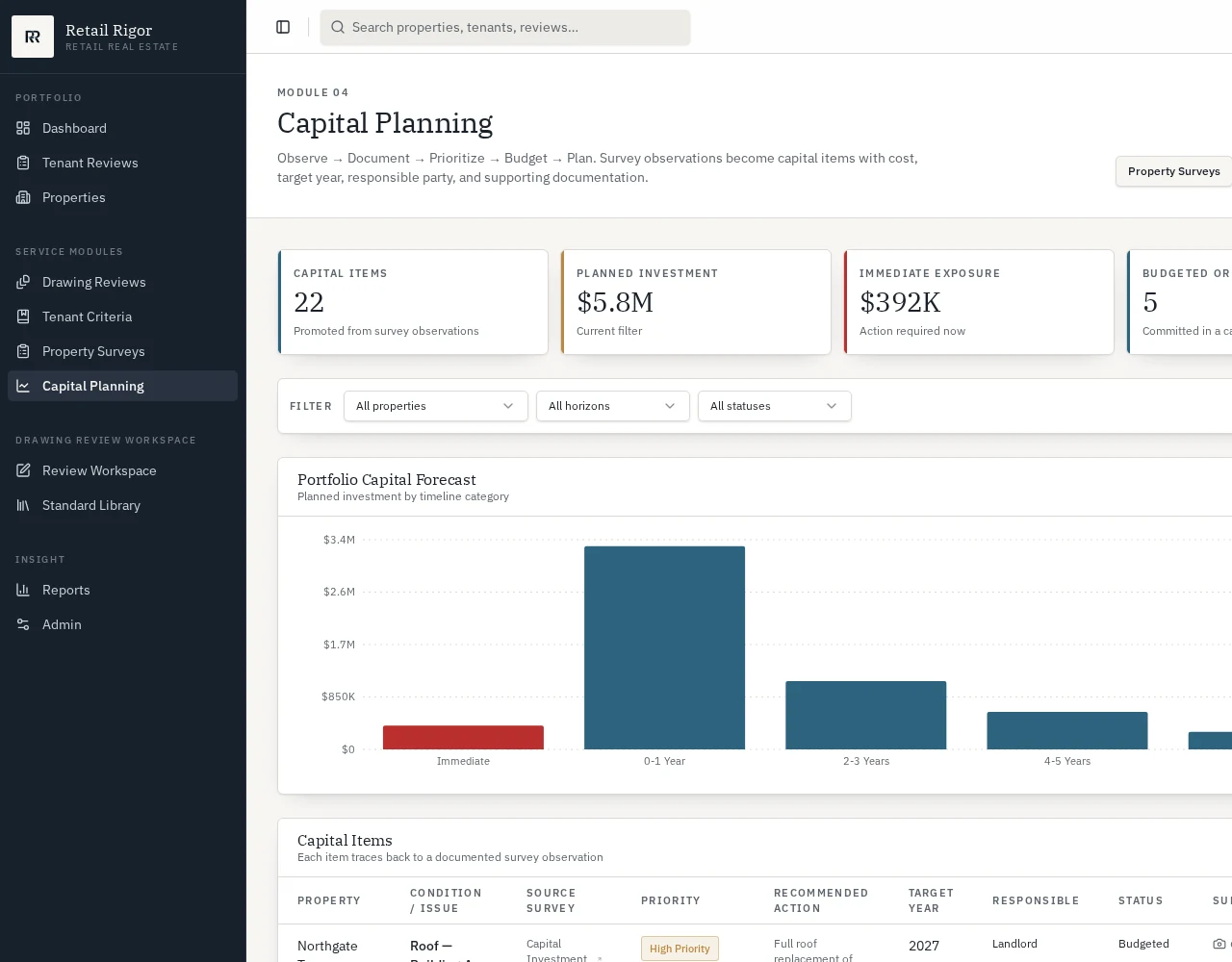The width and height of the screenshot is (1232, 962).
Task: Select the 0-1 Year forecast bar
Action: point(664,647)
